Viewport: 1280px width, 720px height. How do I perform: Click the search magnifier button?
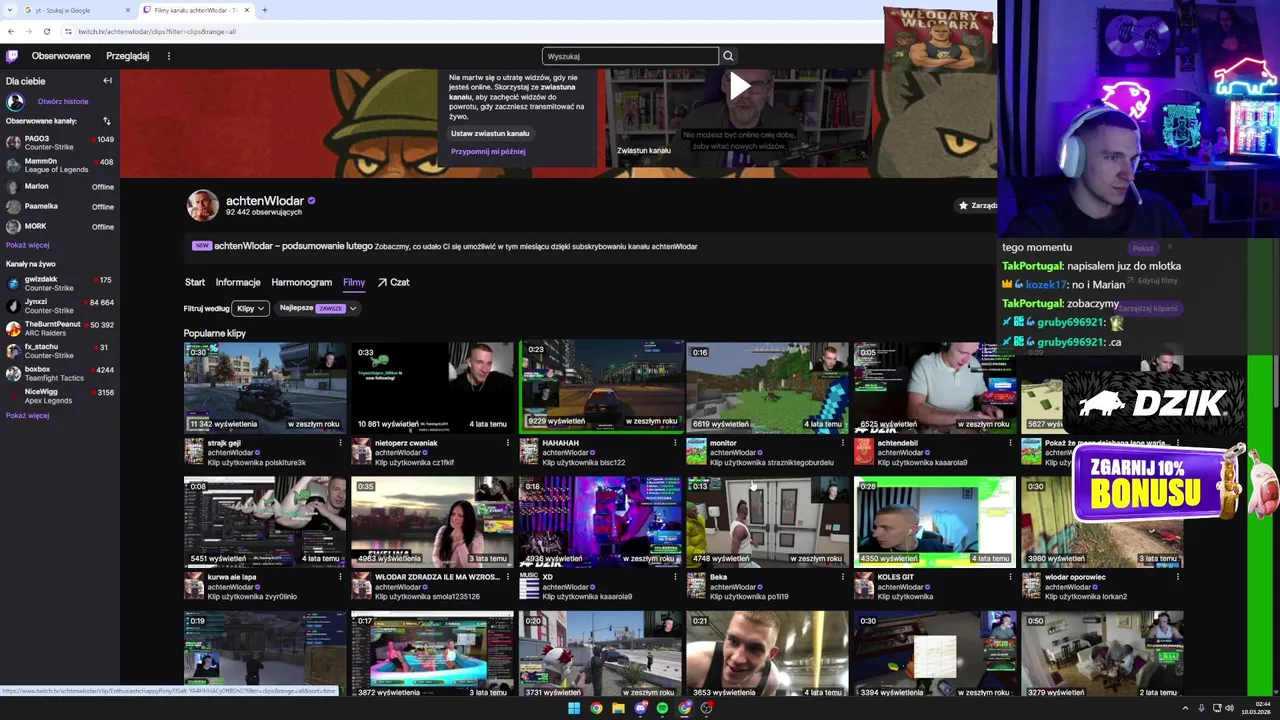[x=728, y=56]
